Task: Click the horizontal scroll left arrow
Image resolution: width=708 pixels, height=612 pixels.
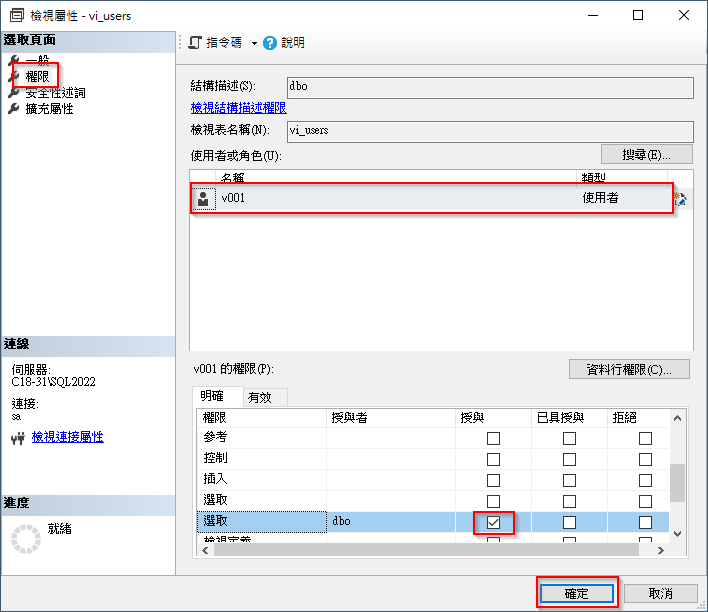Action: click(x=205, y=550)
